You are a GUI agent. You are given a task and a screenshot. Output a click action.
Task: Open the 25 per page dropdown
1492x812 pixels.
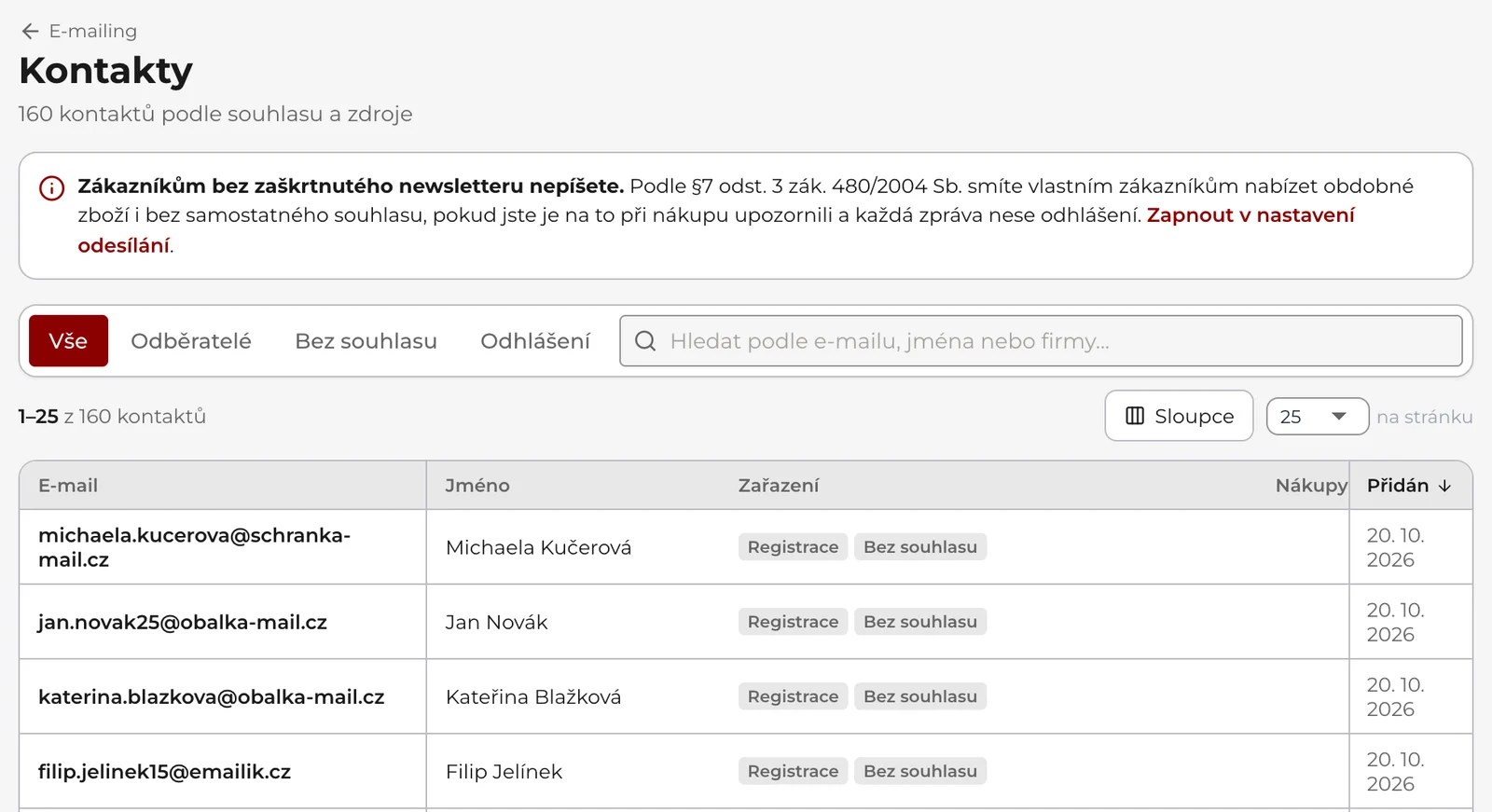(1318, 417)
